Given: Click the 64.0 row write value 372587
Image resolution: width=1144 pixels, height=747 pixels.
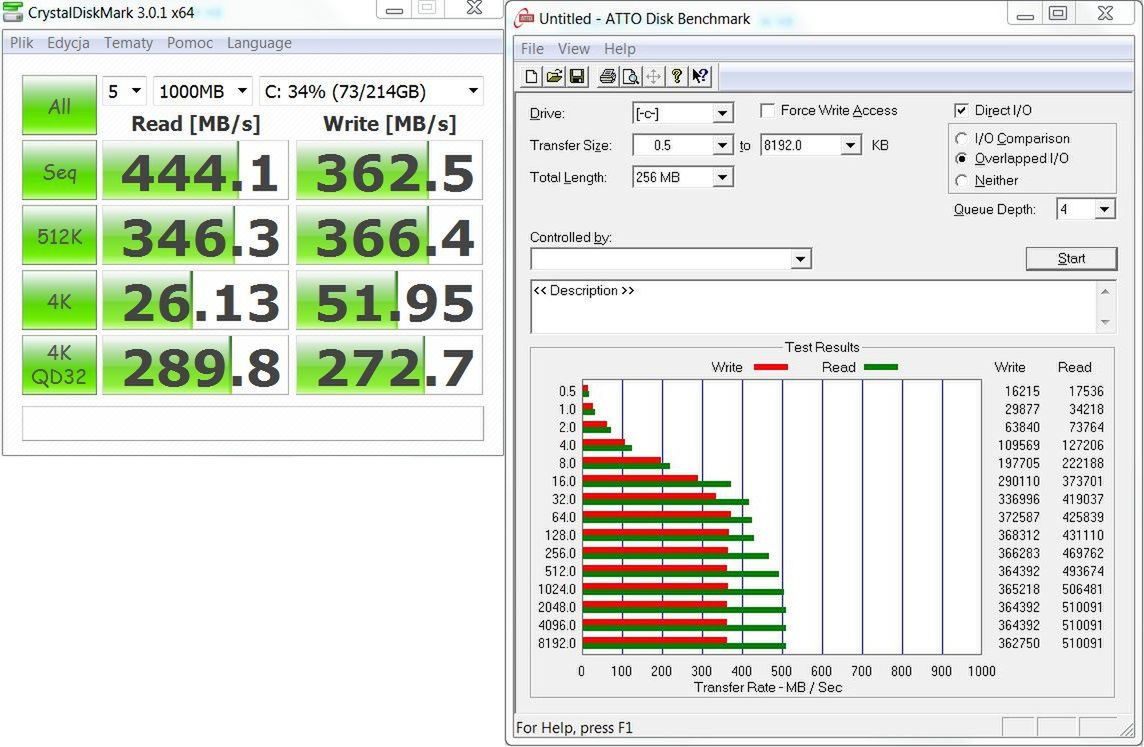Looking at the screenshot, I should tap(1019, 517).
